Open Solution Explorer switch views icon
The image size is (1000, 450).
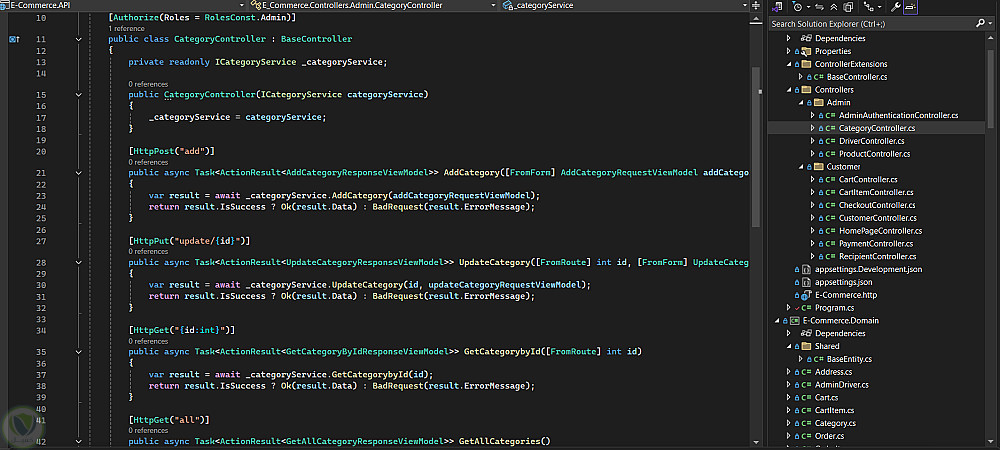click(777, 7)
